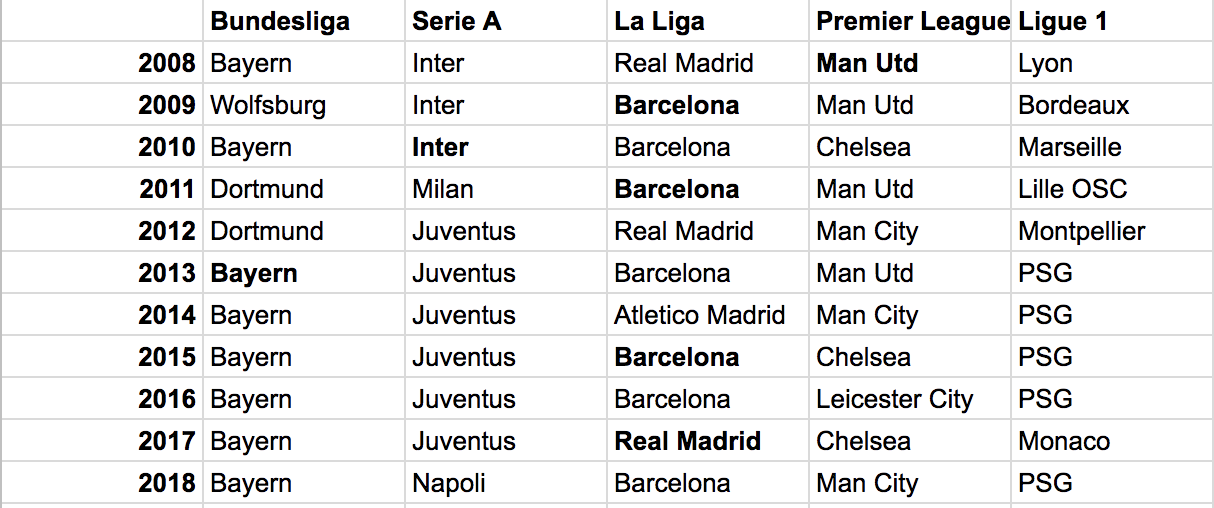Select the 2018 year cell

(101, 483)
